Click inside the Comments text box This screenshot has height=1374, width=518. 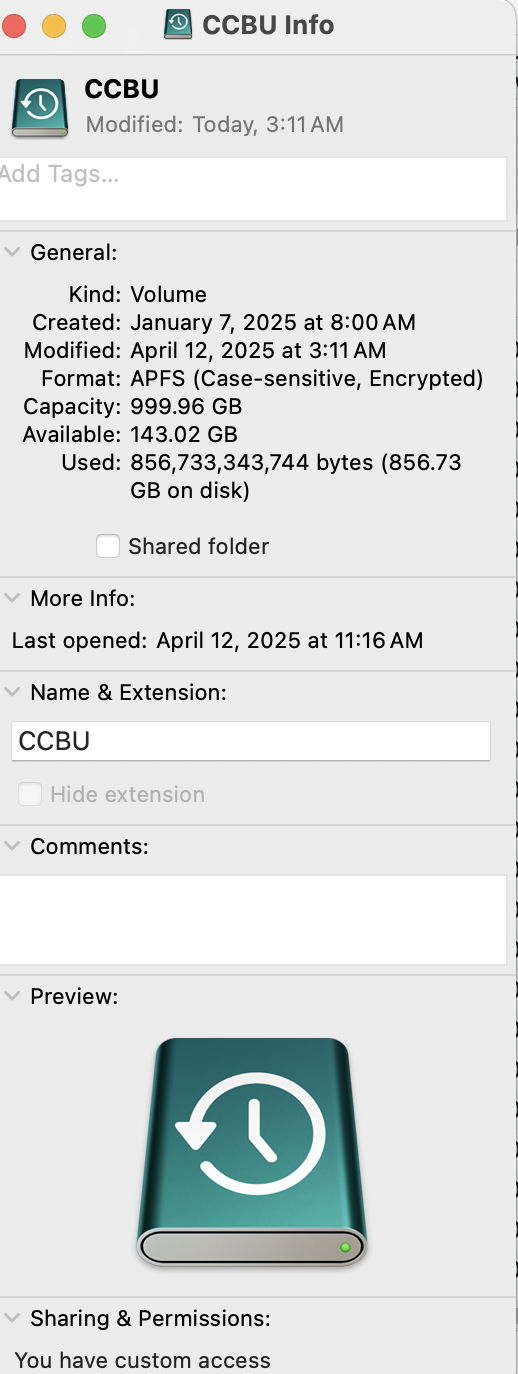click(253, 920)
